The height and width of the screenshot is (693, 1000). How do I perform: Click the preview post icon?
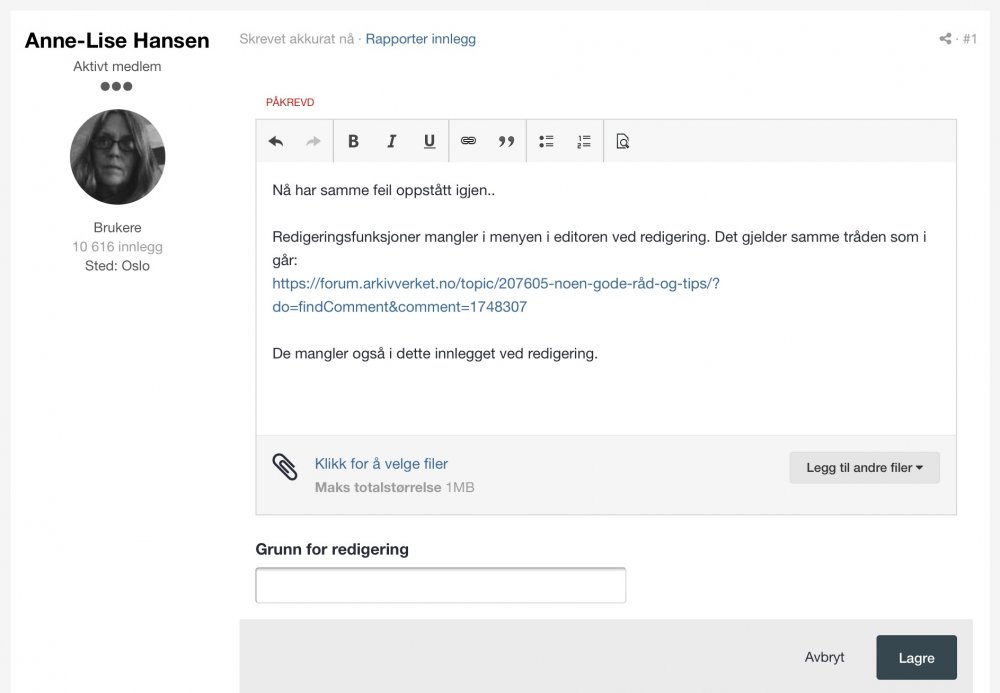point(623,142)
